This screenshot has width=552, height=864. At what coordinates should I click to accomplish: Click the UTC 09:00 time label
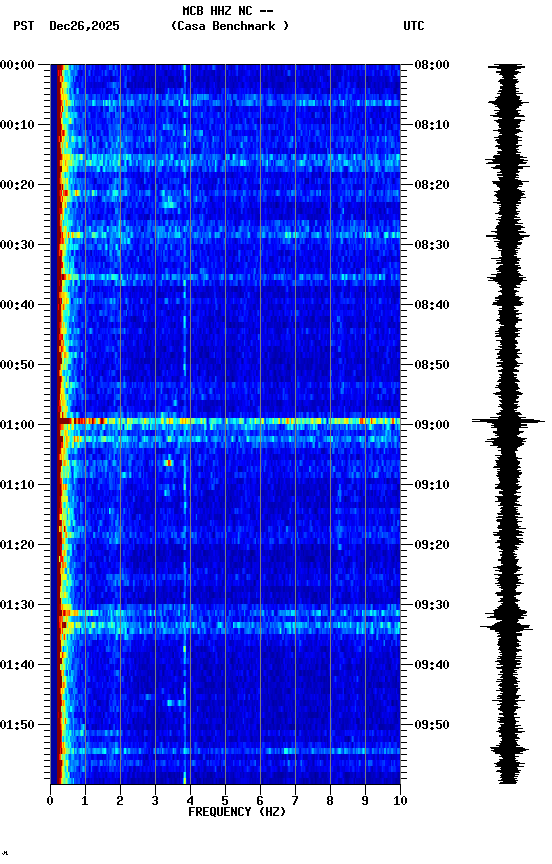[432, 425]
